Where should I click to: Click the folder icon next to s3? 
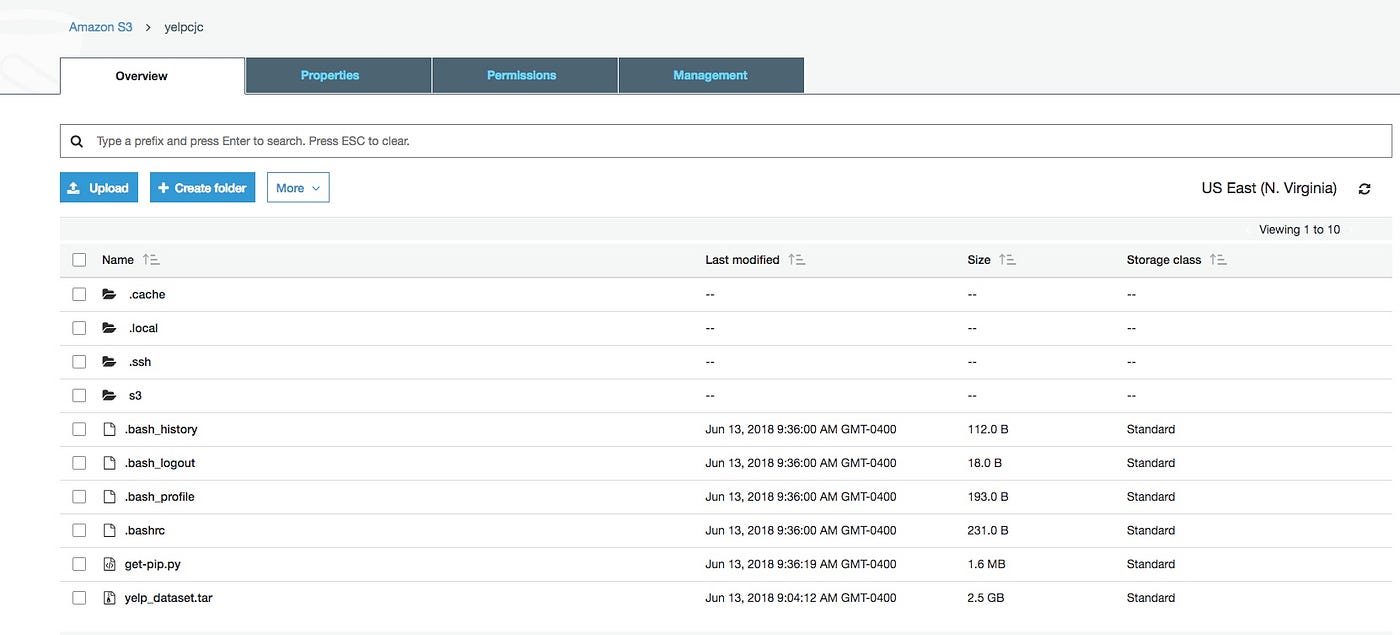(x=109, y=394)
